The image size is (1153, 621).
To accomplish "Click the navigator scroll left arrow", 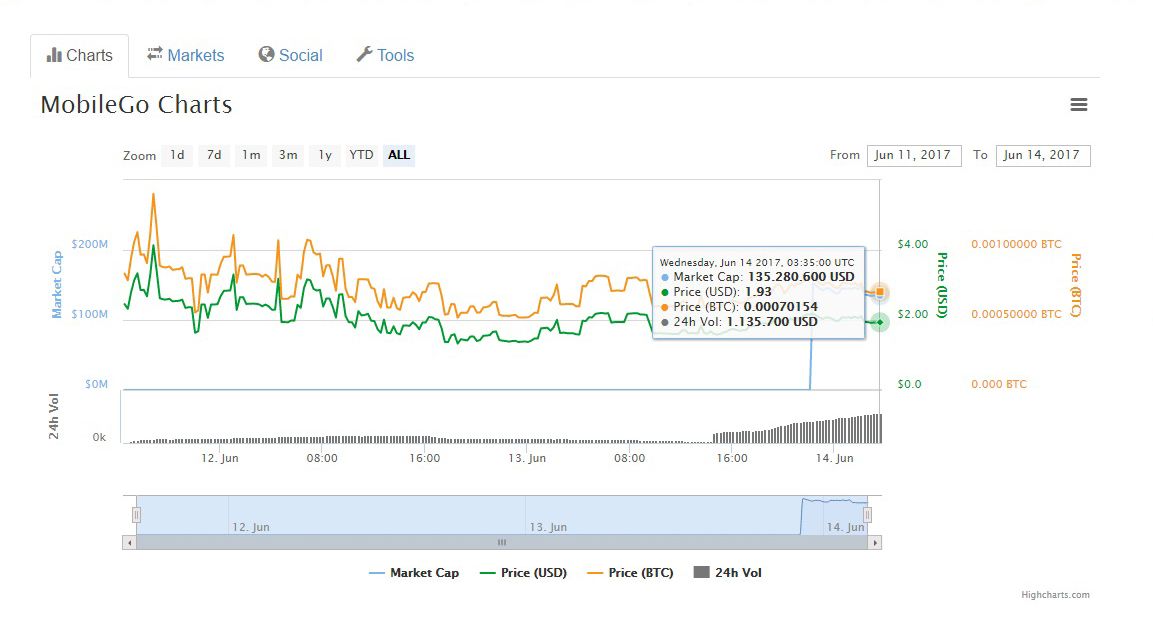I will pos(129,543).
